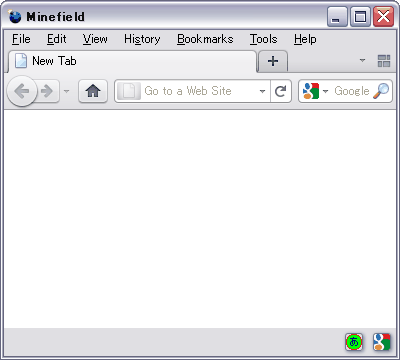Open the location bar history dropdown
The height and width of the screenshot is (360, 400).
coord(263,91)
